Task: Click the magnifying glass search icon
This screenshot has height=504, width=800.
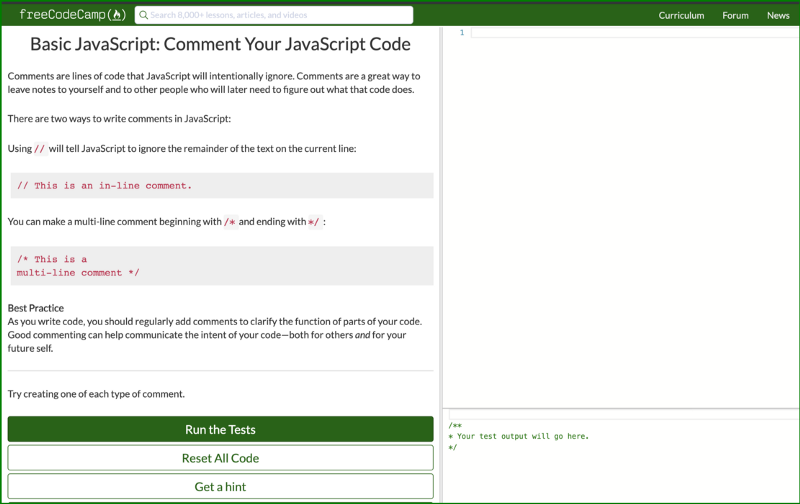Action: tap(143, 15)
